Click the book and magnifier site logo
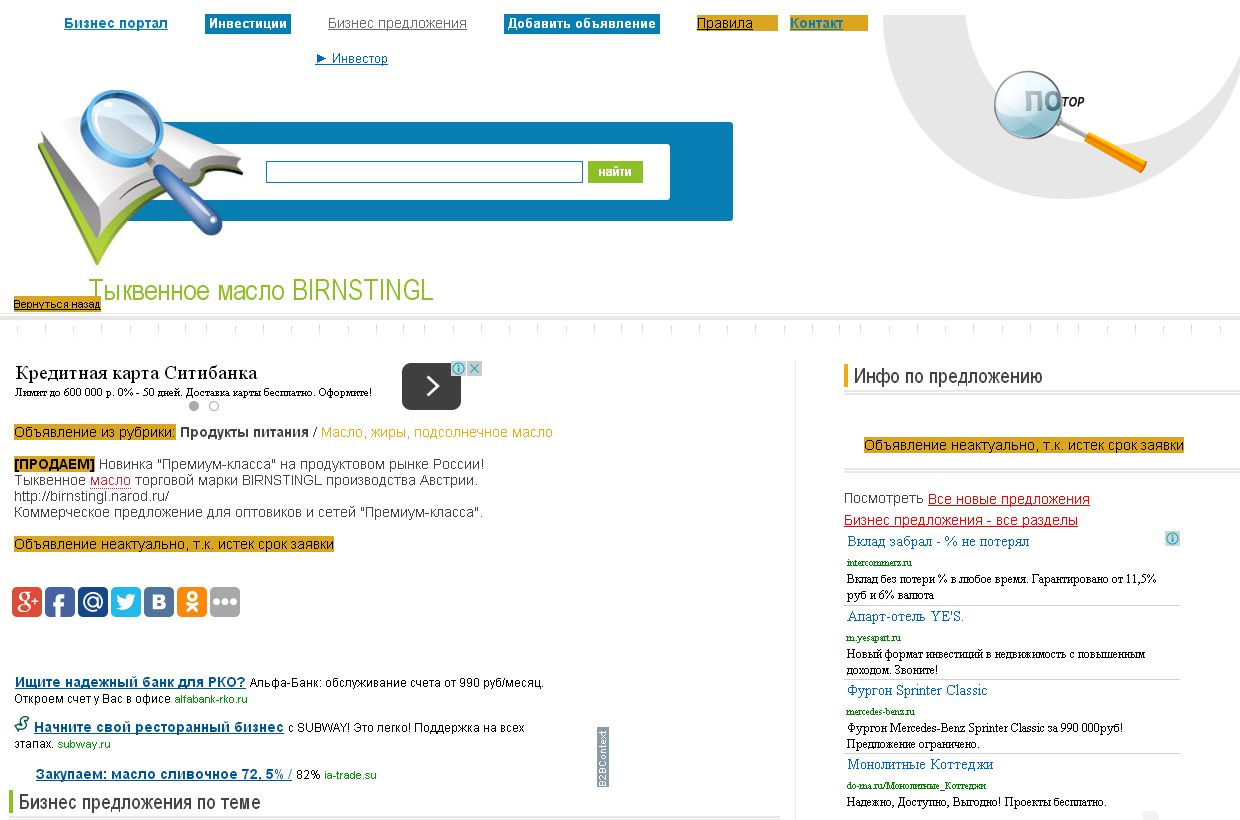The width and height of the screenshot is (1240, 820). 138,175
